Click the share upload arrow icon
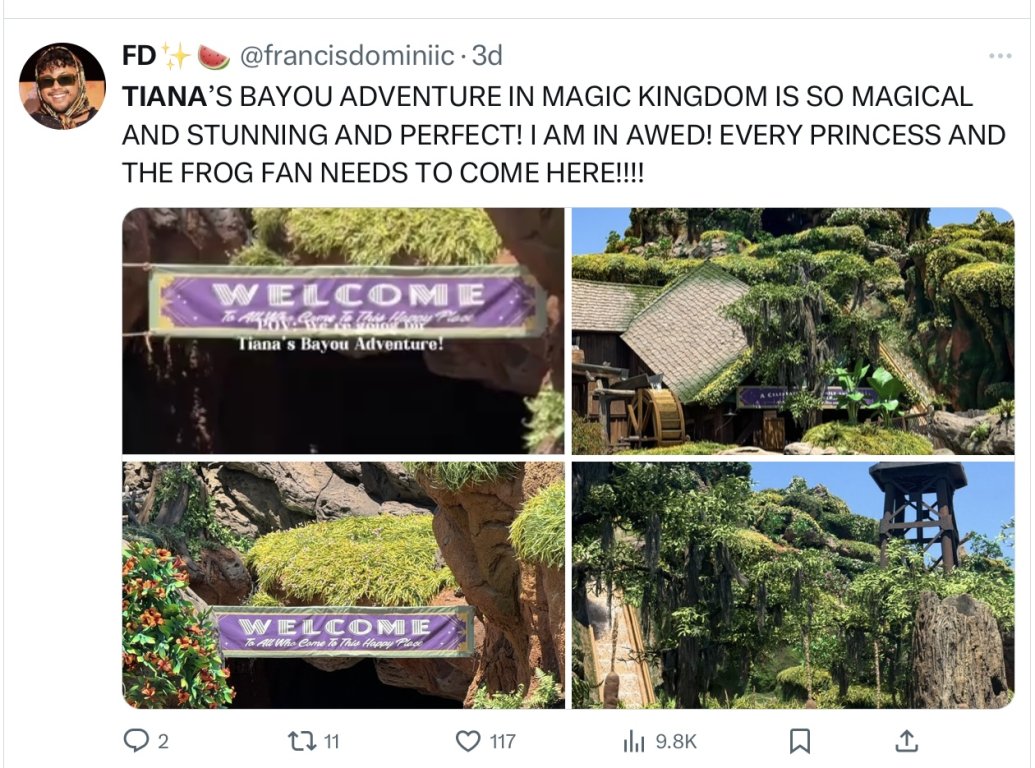 [x=907, y=740]
